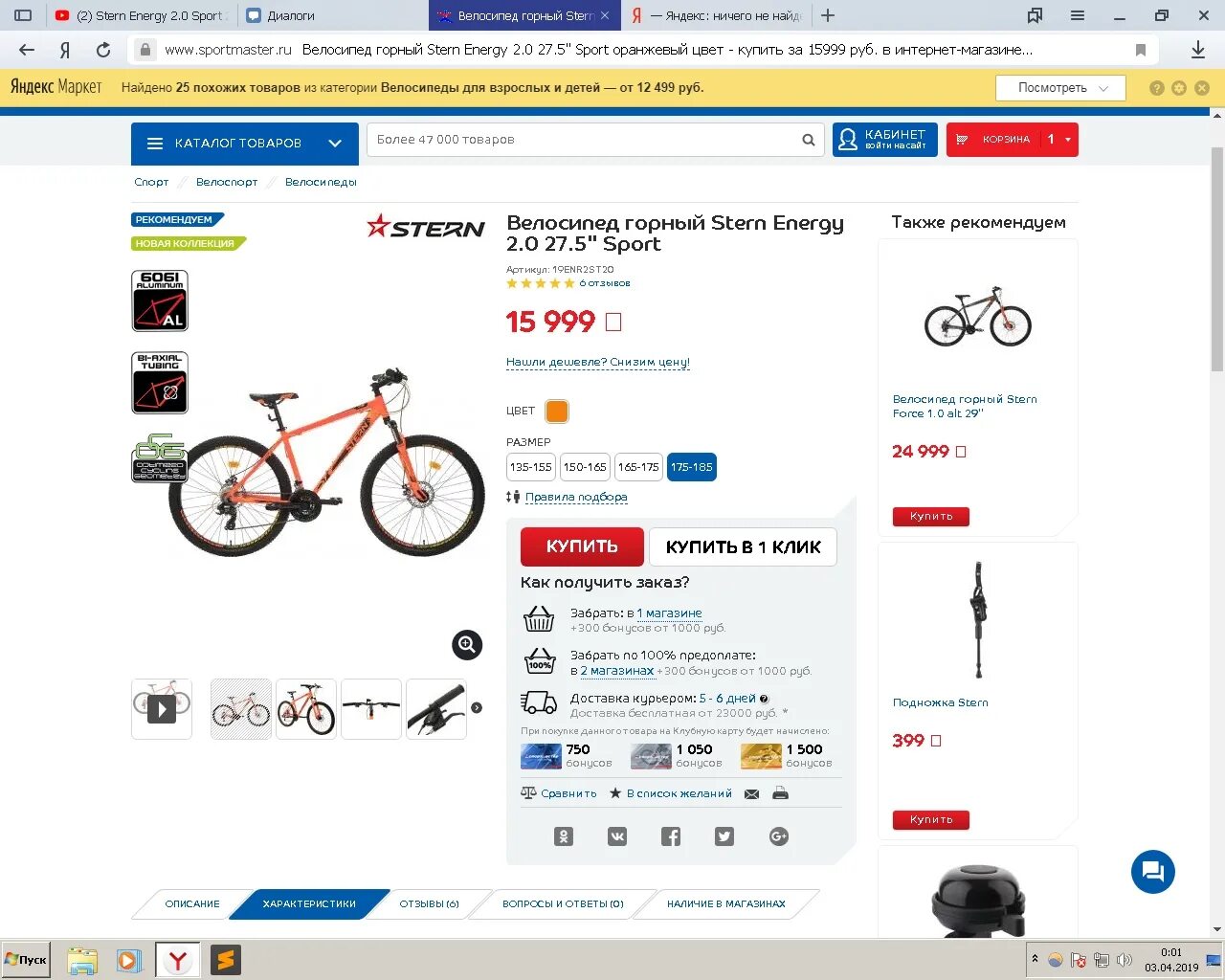Share via Odnoklassniki icon
Image resolution: width=1225 pixels, height=980 pixels.
(x=564, y=836)
